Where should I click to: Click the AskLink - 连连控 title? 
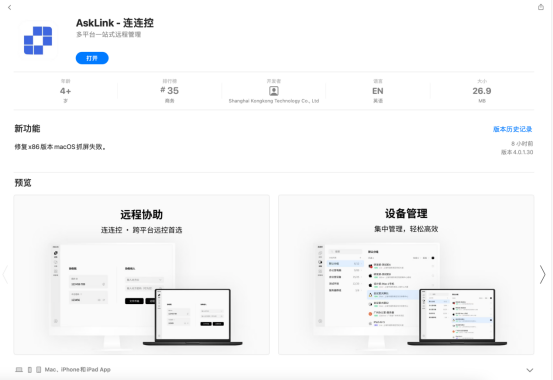(115, 23)
